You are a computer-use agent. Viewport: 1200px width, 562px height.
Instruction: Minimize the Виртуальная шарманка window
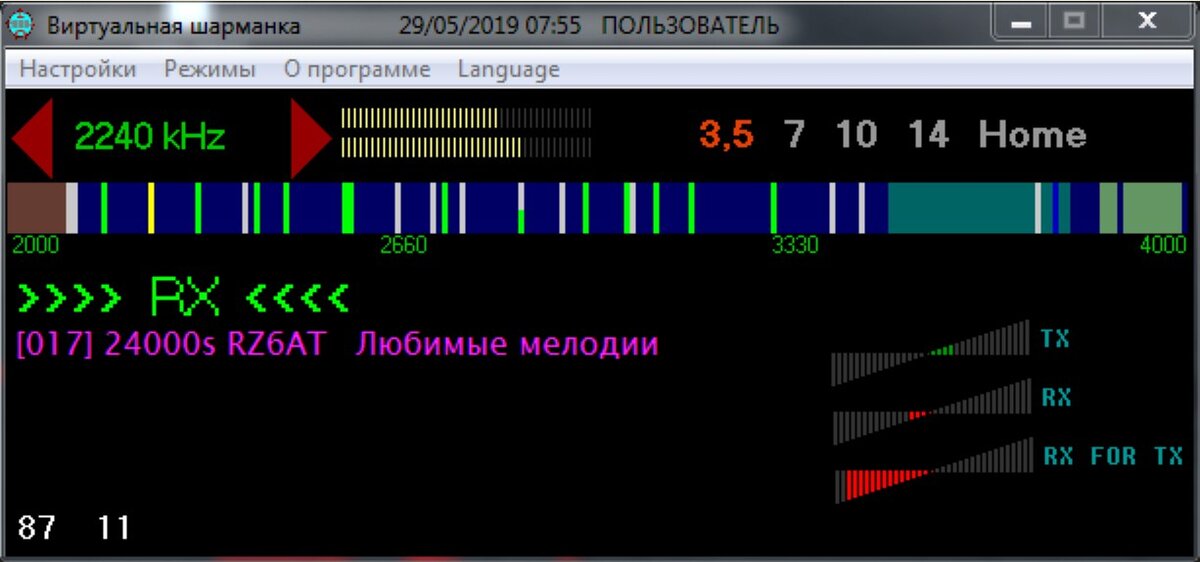(x=1022, y=21)
